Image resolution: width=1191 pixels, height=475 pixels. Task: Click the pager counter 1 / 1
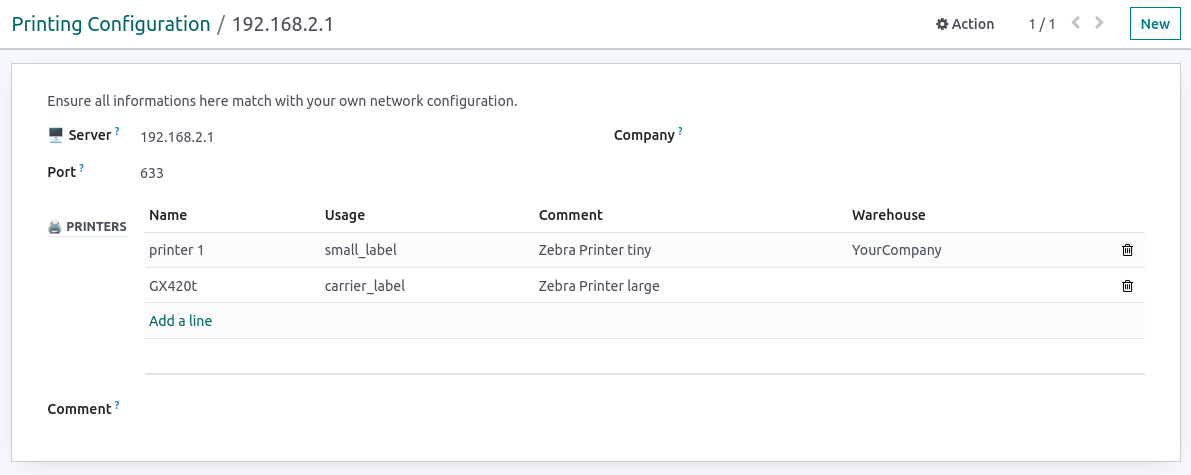pyautogui.click(x=1041, y=24)
